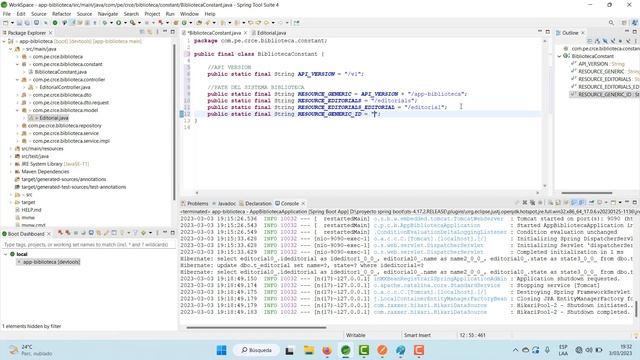This screenshot has height=360, width=640.
Task: Close the Console view tab
Action: [x=303, y=203]
